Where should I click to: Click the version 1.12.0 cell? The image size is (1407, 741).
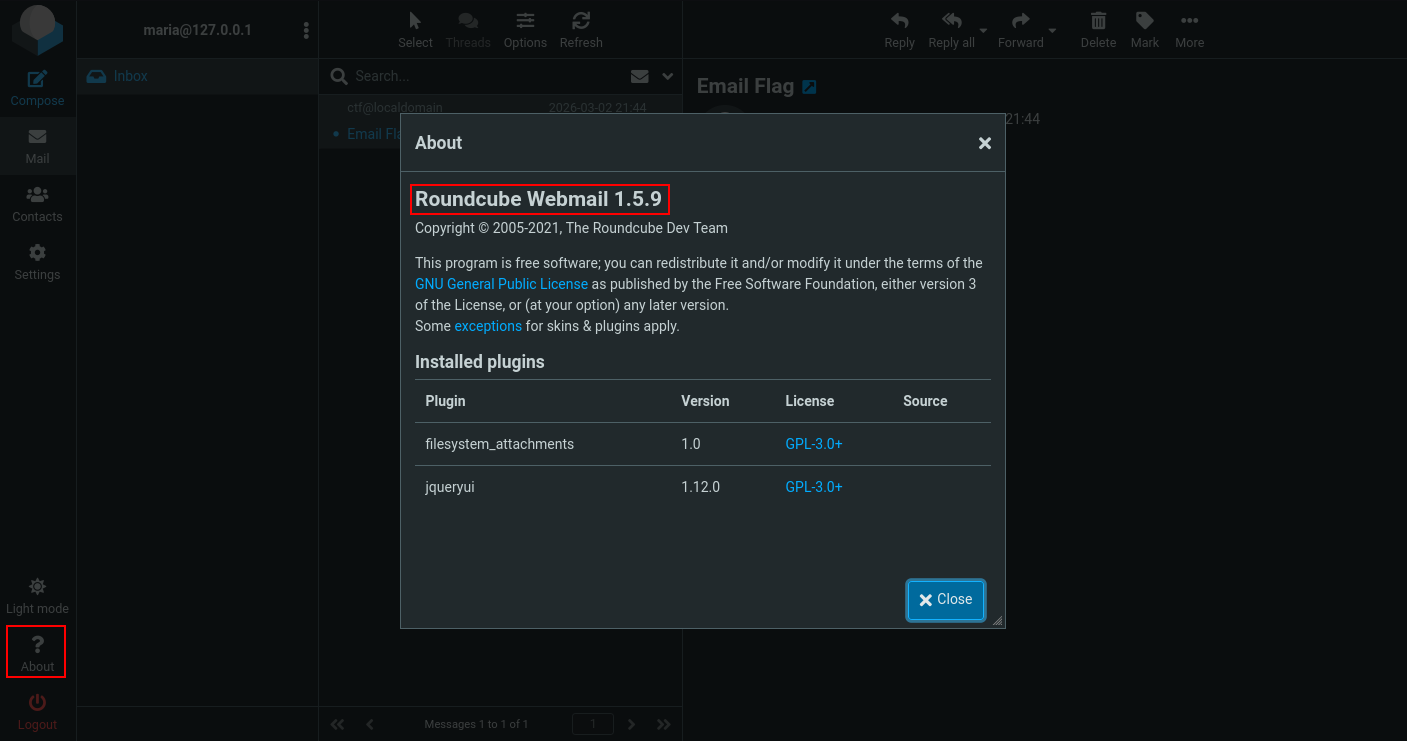701,487
